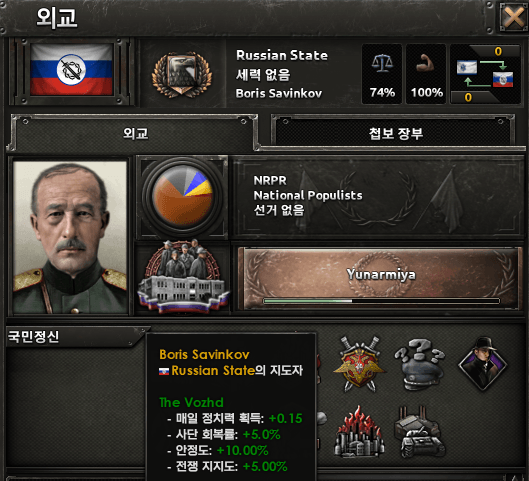Click the Yunarmiya focus progress bar

381,301
